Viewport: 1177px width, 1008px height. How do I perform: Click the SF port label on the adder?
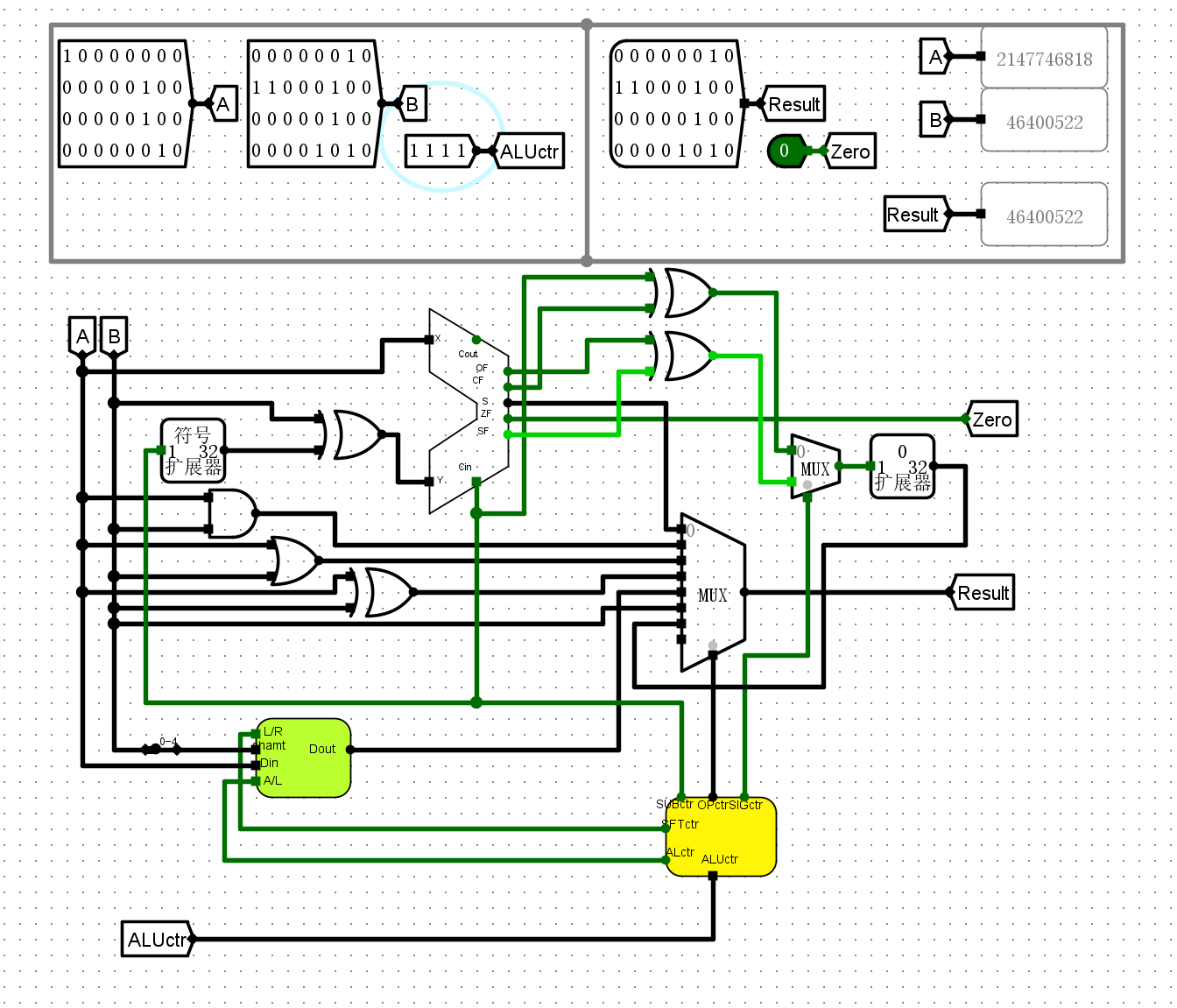pyautogui.click(x=483, y=431)
